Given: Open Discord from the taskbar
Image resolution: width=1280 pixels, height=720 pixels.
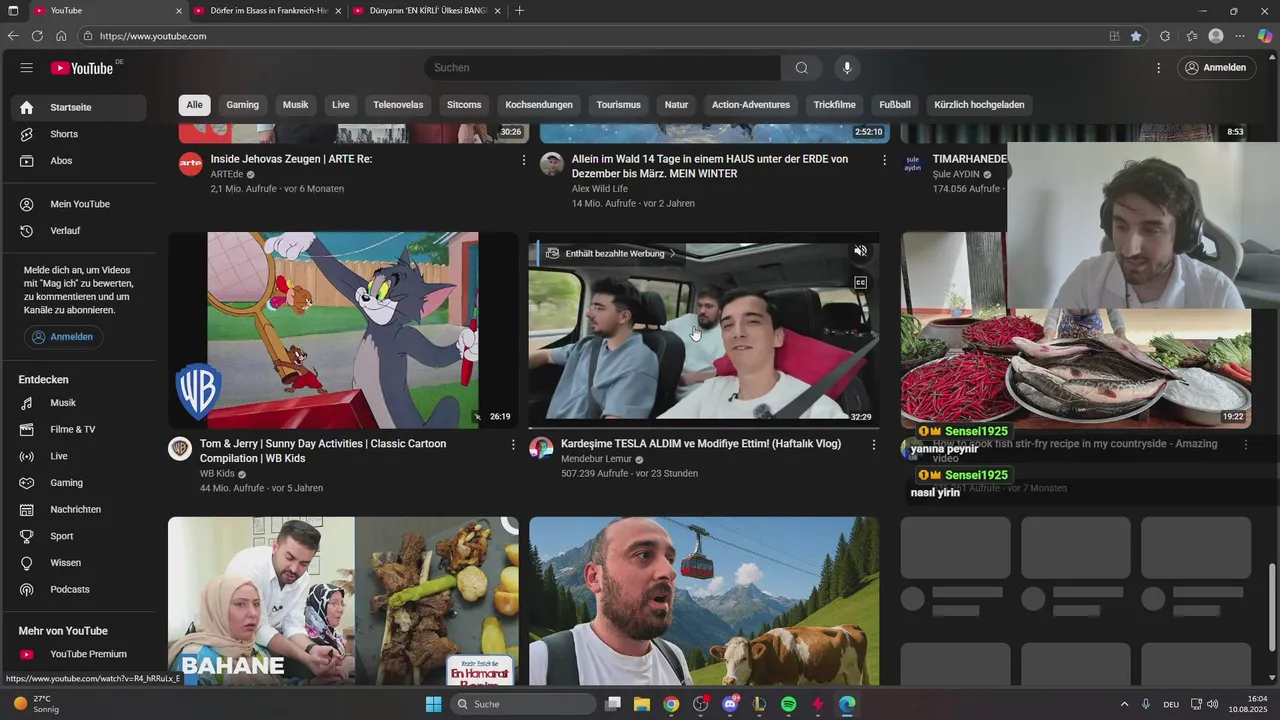Looking at the screenshot, I should [730, 704].
